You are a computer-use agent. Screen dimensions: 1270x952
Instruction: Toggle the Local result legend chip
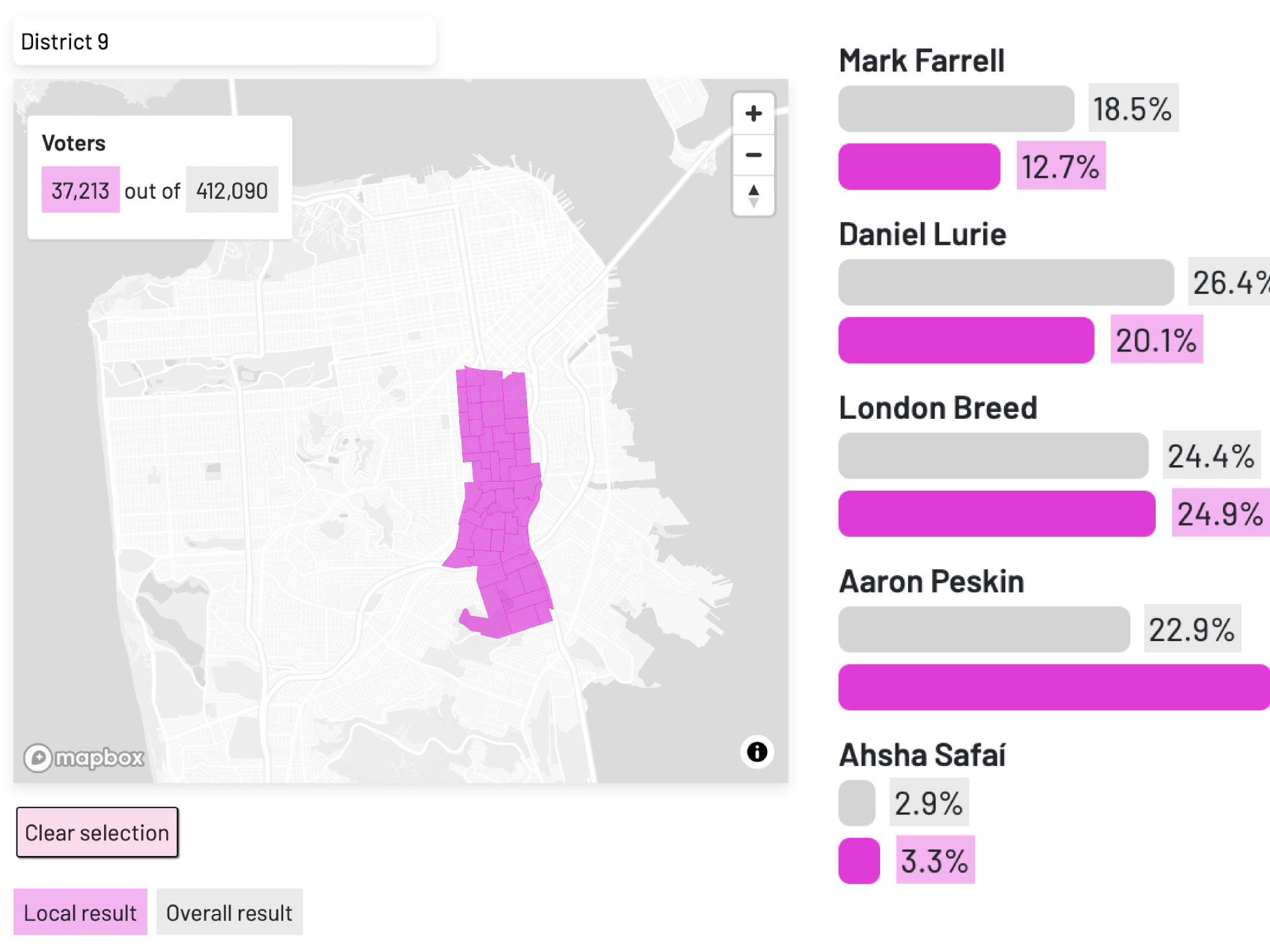pyautogui.click(x=81, y=912)
